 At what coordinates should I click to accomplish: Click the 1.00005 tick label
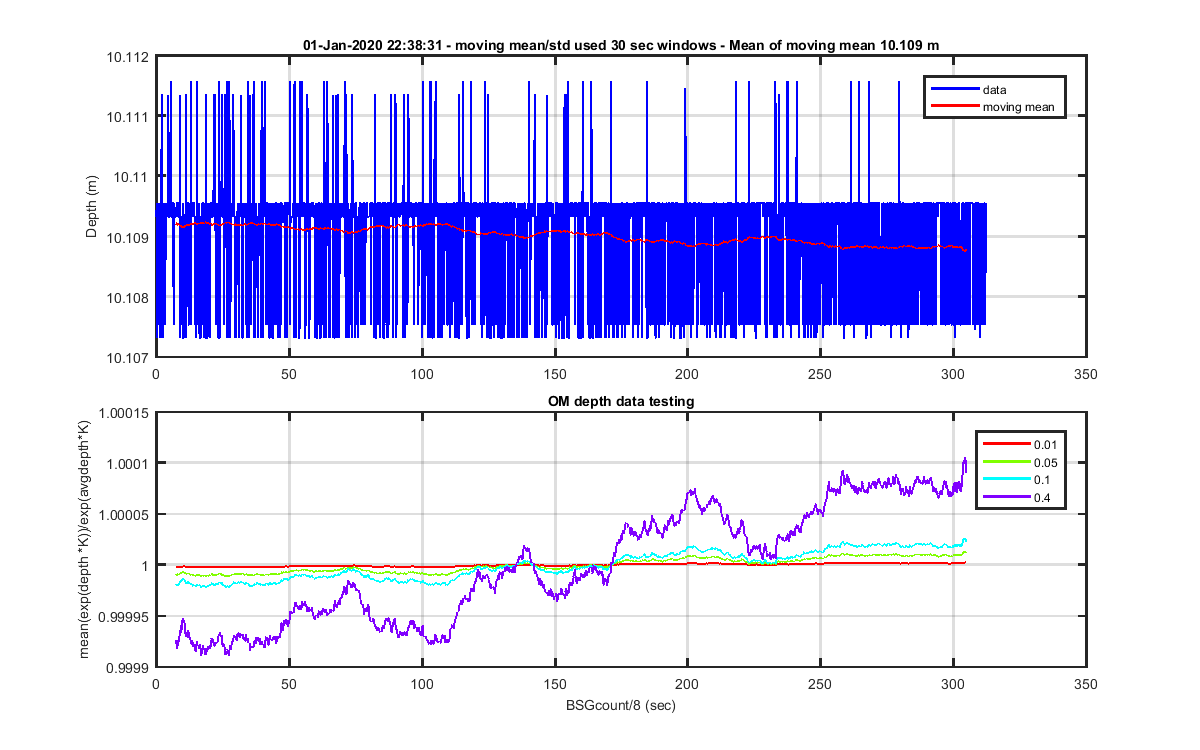tap(126, 515)
